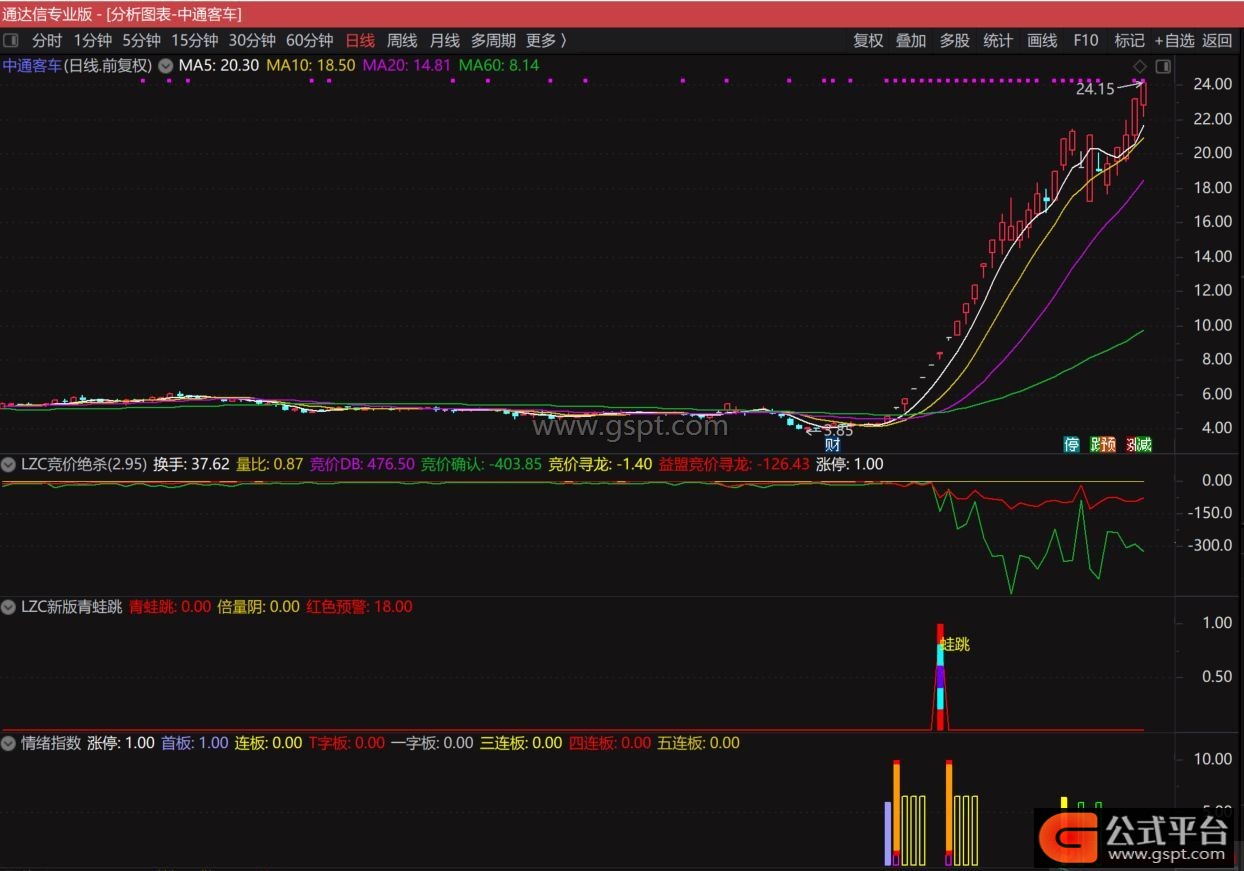Activate the 画线 drawing tool
This screenshot has height=871, width=1244.
click(1042, 41)
